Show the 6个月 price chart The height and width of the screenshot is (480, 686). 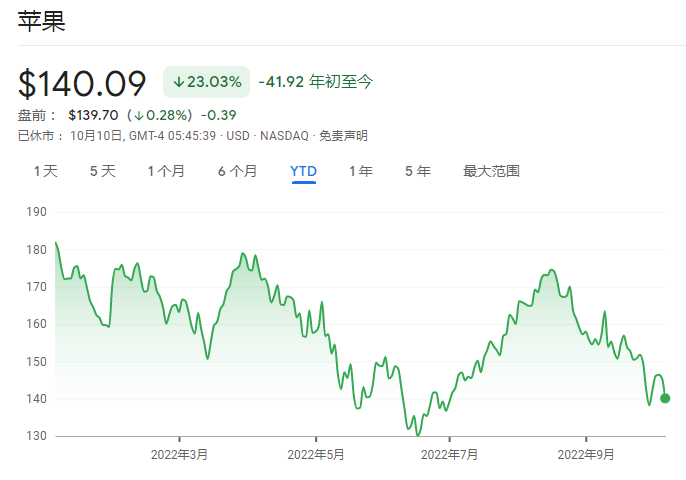click(x=237, y=171)
